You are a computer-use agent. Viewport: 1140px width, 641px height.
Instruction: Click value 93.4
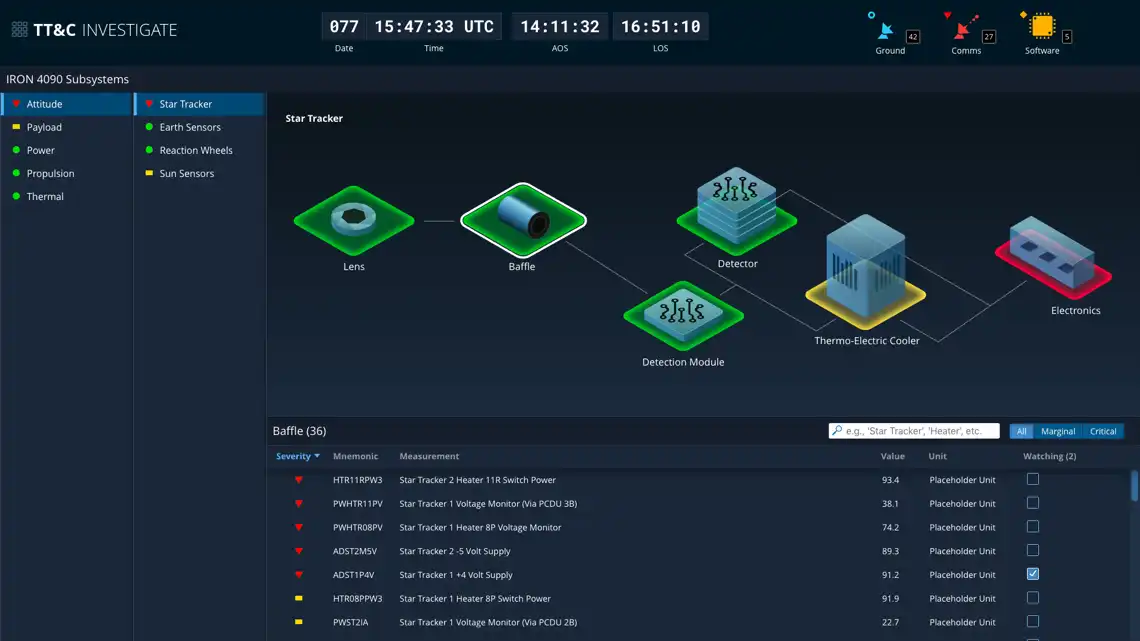890,480
